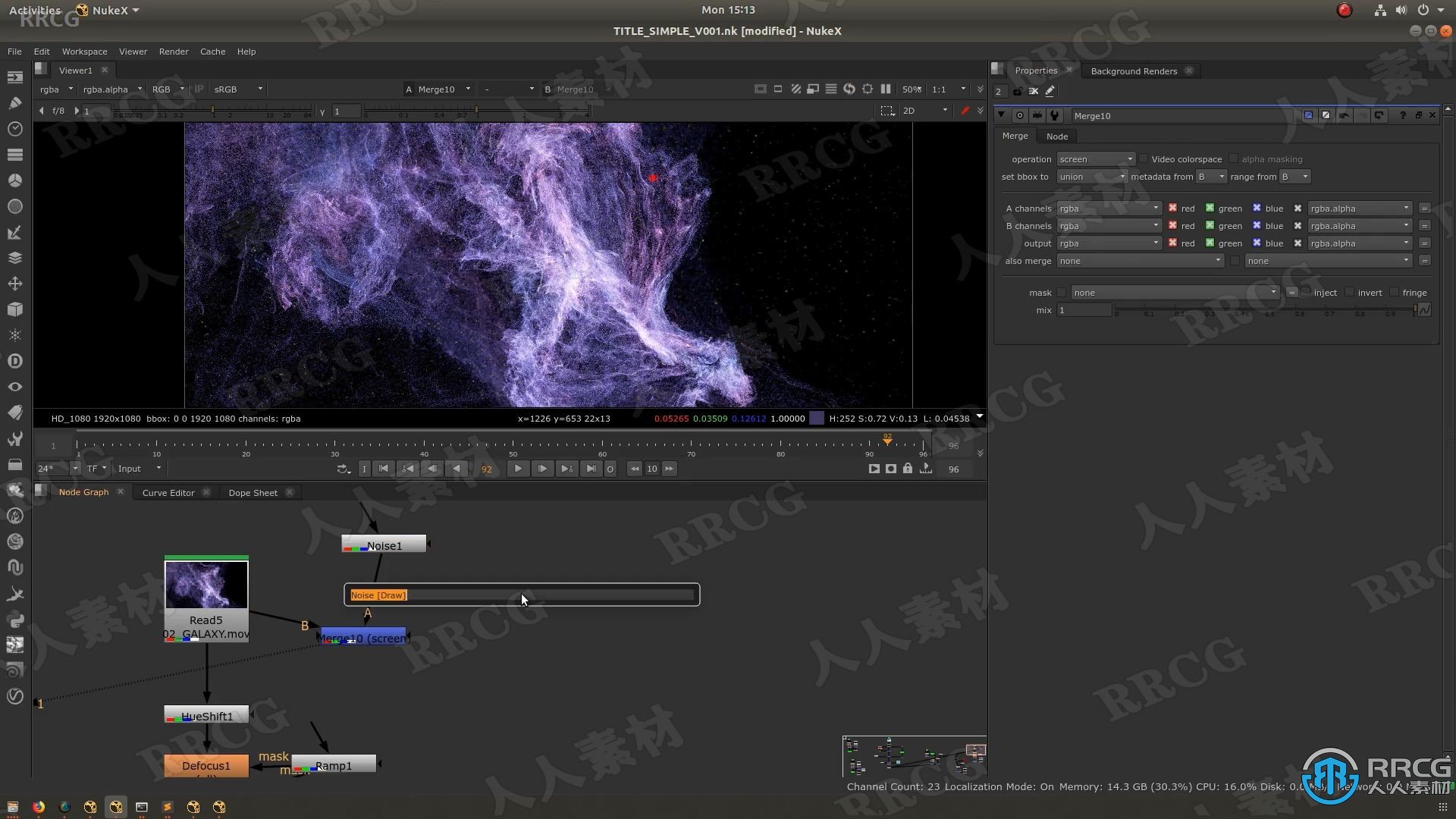Click the Defocus1 node icon
This screenshot has height=819, width=1456.
pyautogui.click(x=206, y=766)
